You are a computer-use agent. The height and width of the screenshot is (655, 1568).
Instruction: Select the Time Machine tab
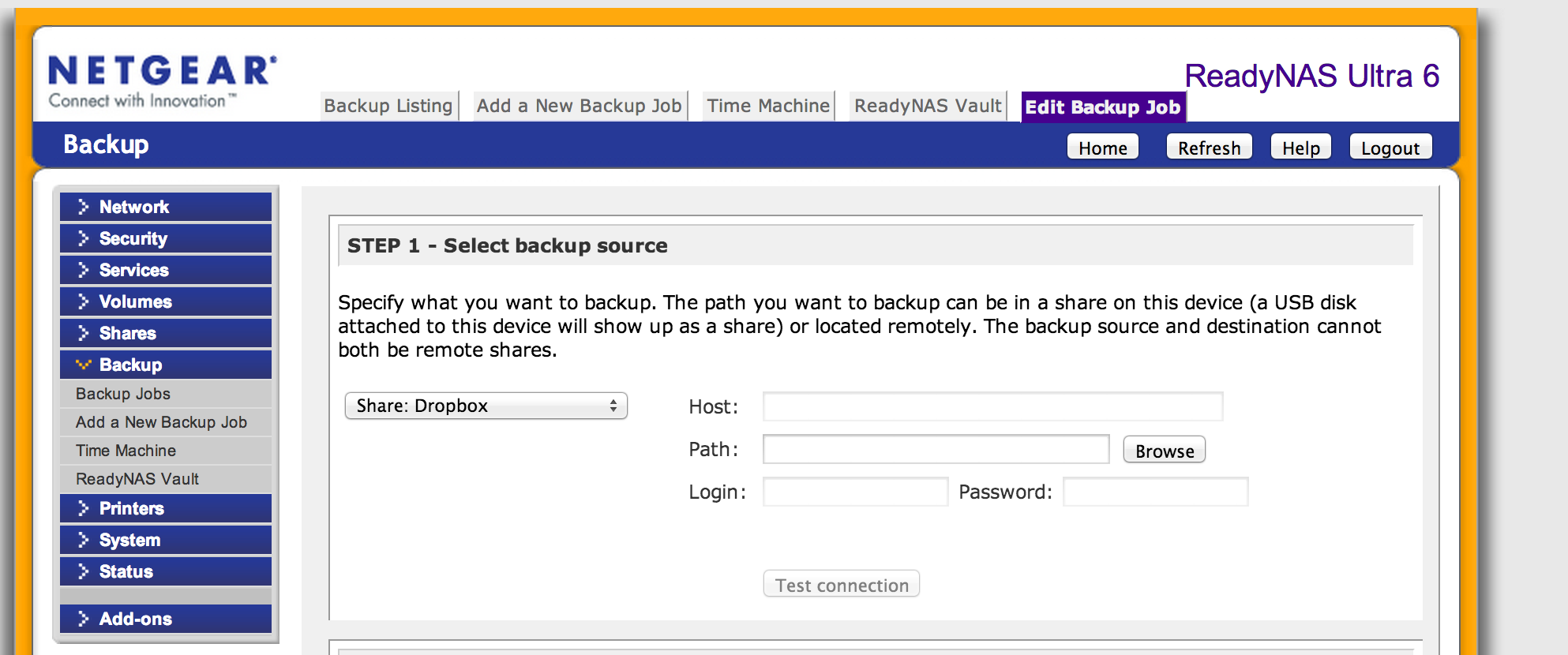click(x=768, y=106)
